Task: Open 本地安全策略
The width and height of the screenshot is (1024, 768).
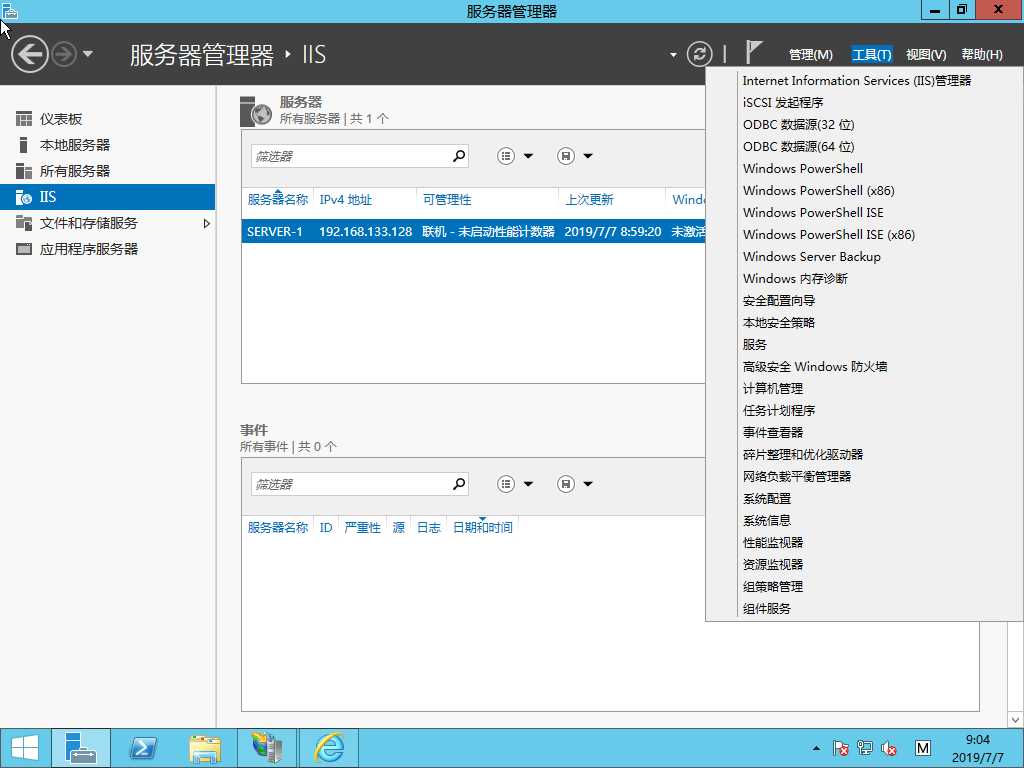Action: click(x=778, y=323)
